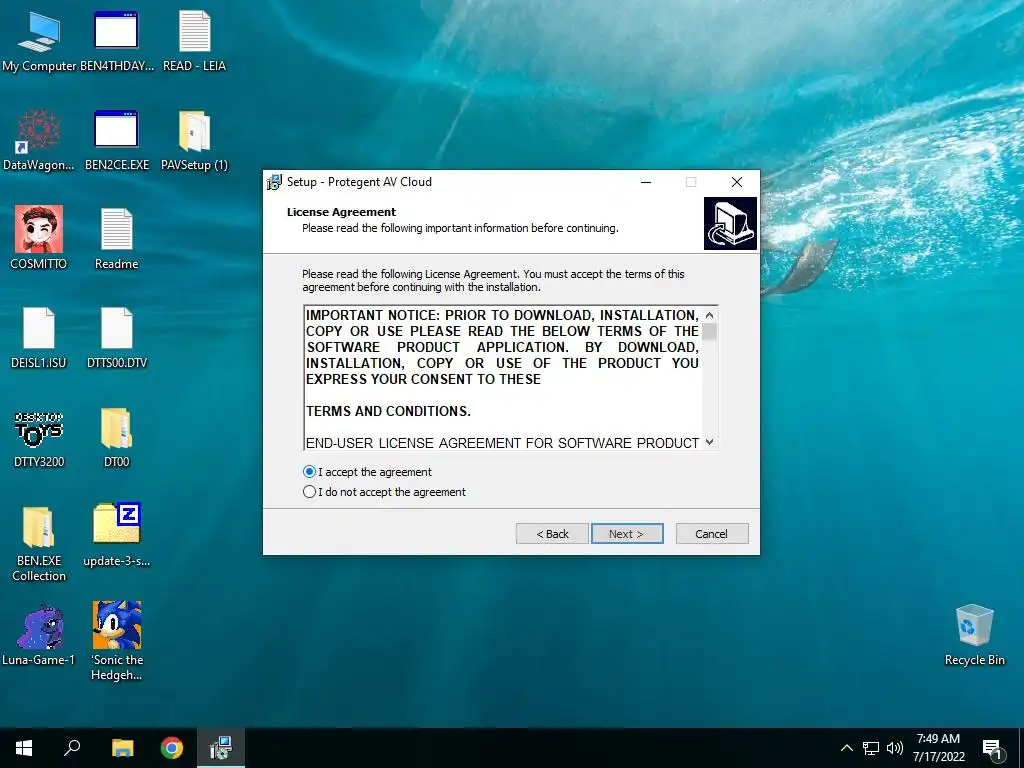Viewport: 1024px width, 768px height.
Task: Click the license text scroll-up arrow
Action: coord(710,315)
